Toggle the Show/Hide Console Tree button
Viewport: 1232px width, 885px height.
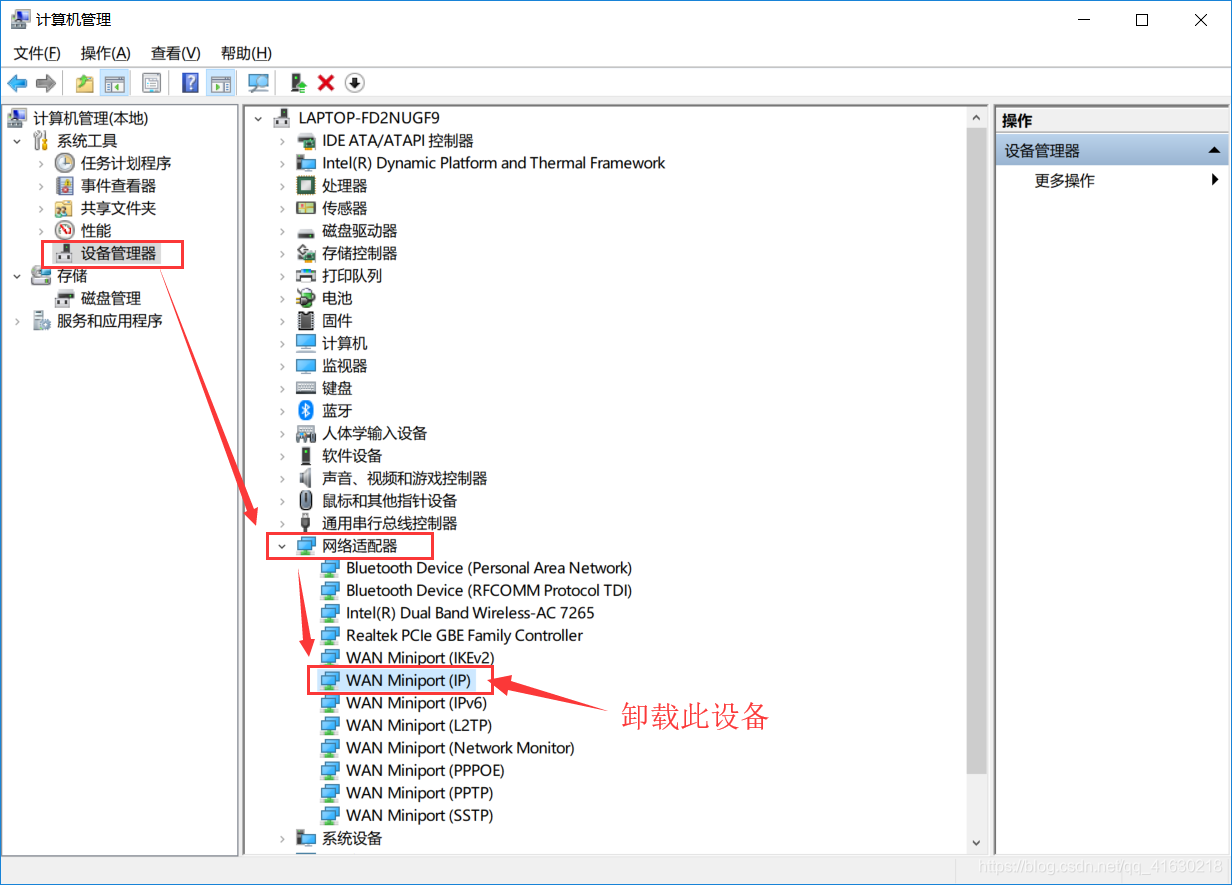pyautogui.click(x=115, y=83)
